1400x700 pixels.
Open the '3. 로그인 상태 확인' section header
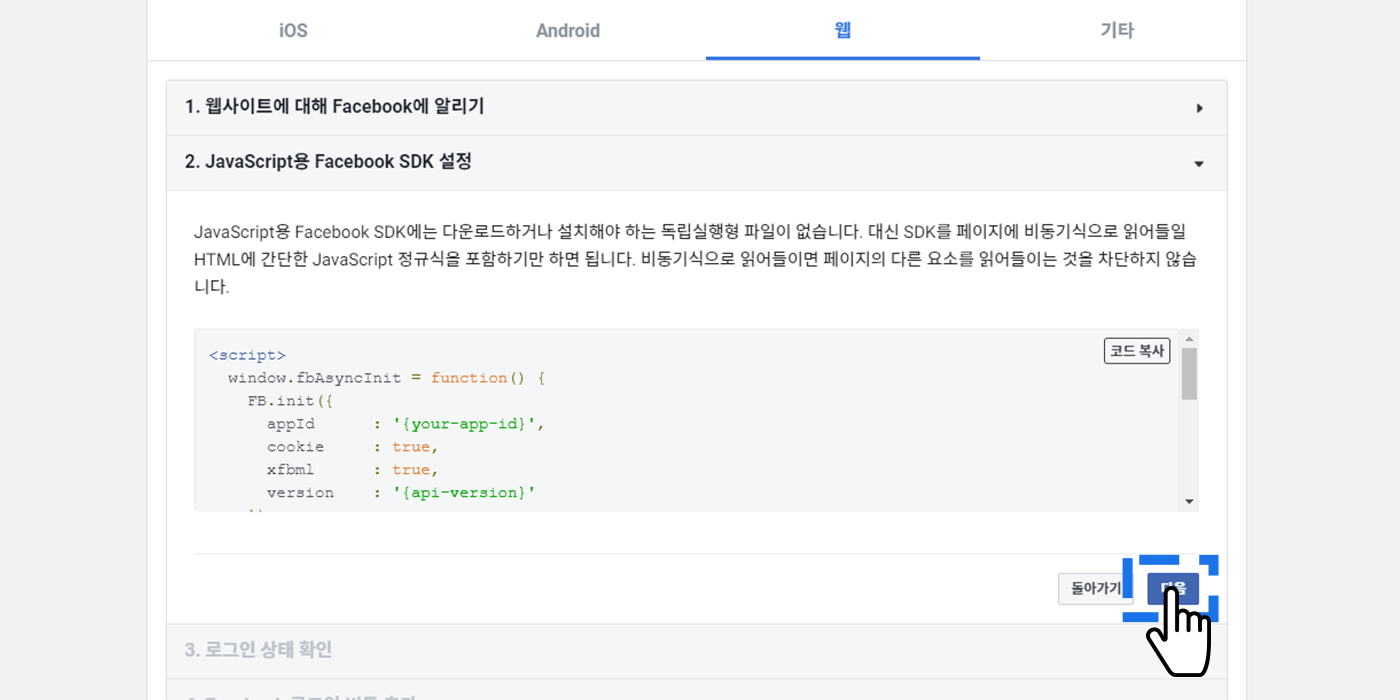tap(697, 650)
